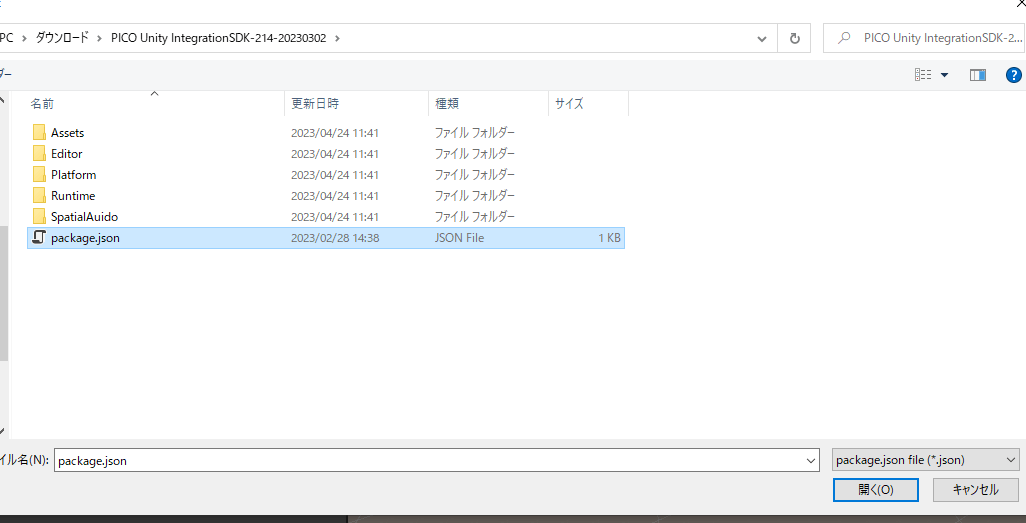Image resolution: width=1026 pixels, height=523 pixels.
Task: Expand the chevron after ダウンロード breadcrumb
Action: [99, 38]
